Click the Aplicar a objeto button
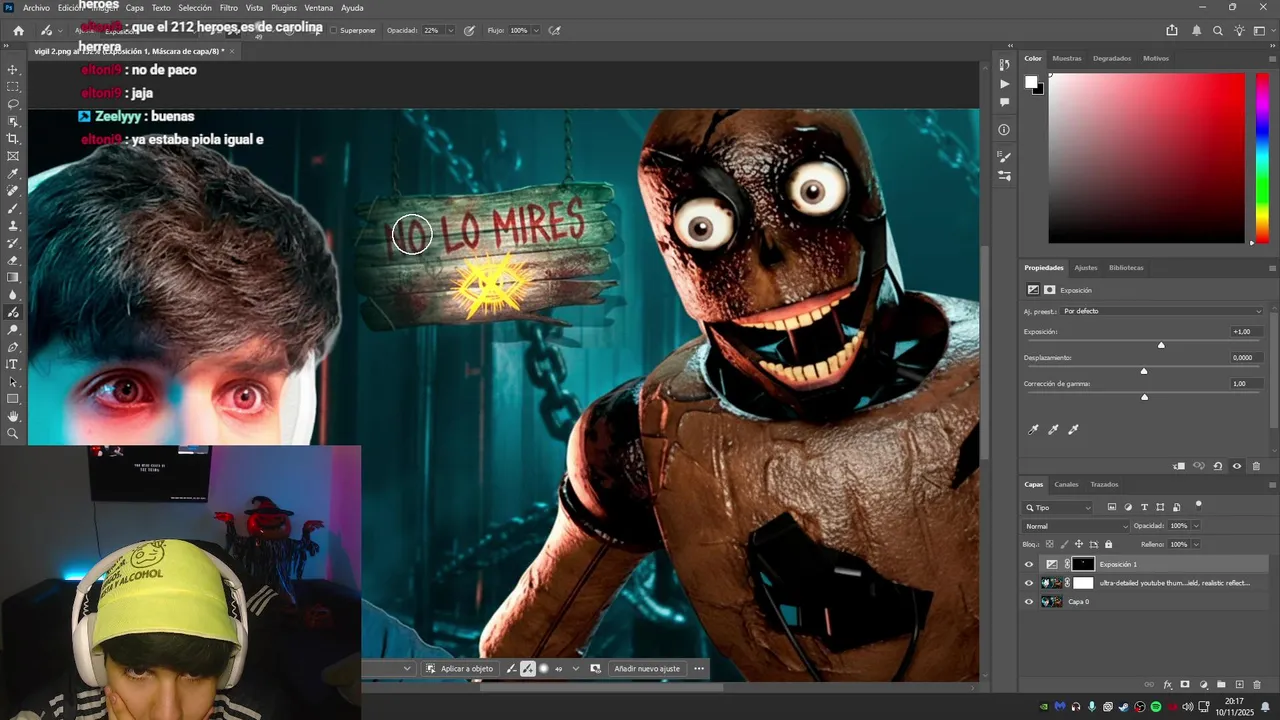 pyautogui.click(x=460, y=668)
